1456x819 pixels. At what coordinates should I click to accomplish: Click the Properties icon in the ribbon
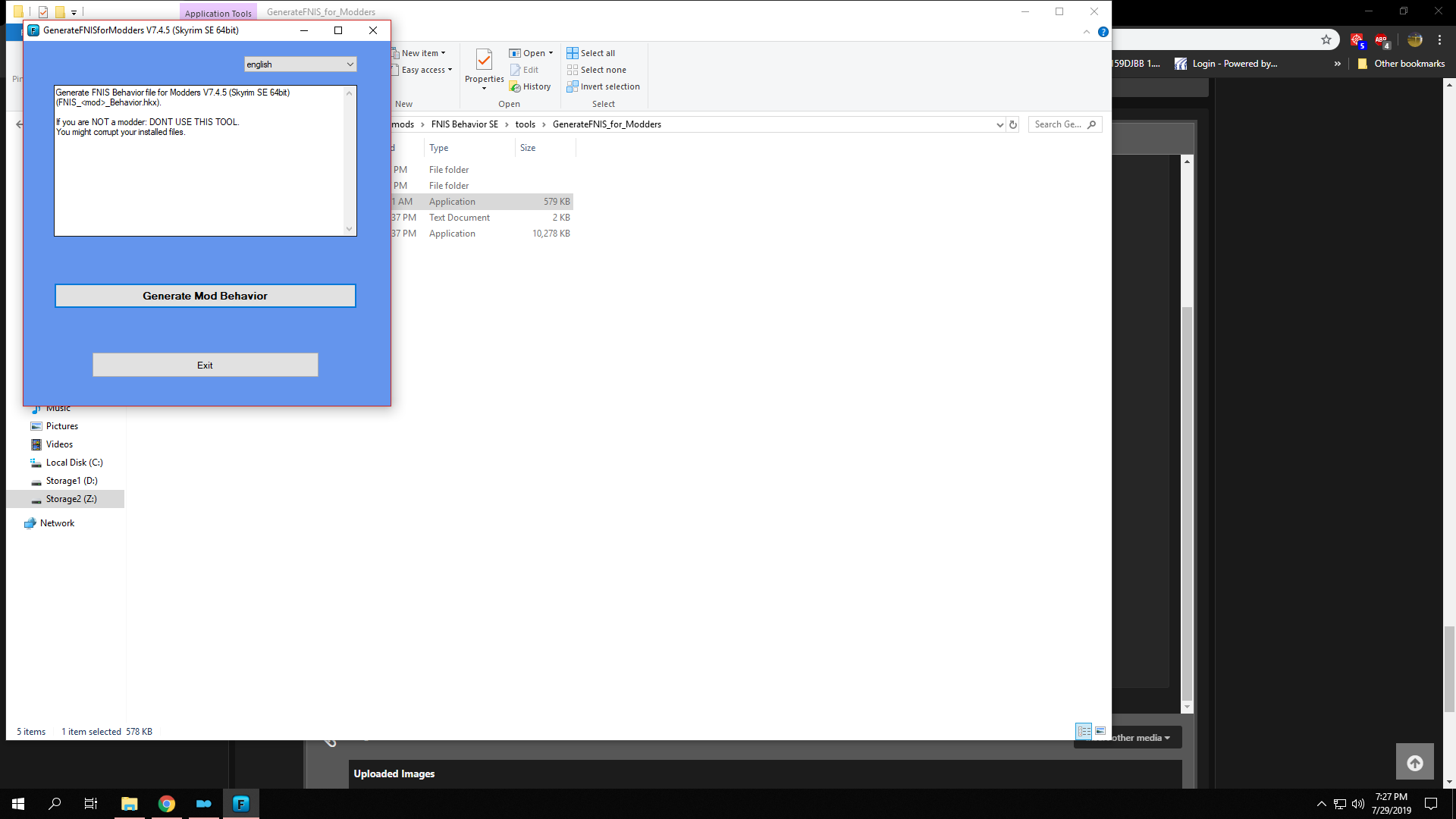484,60
